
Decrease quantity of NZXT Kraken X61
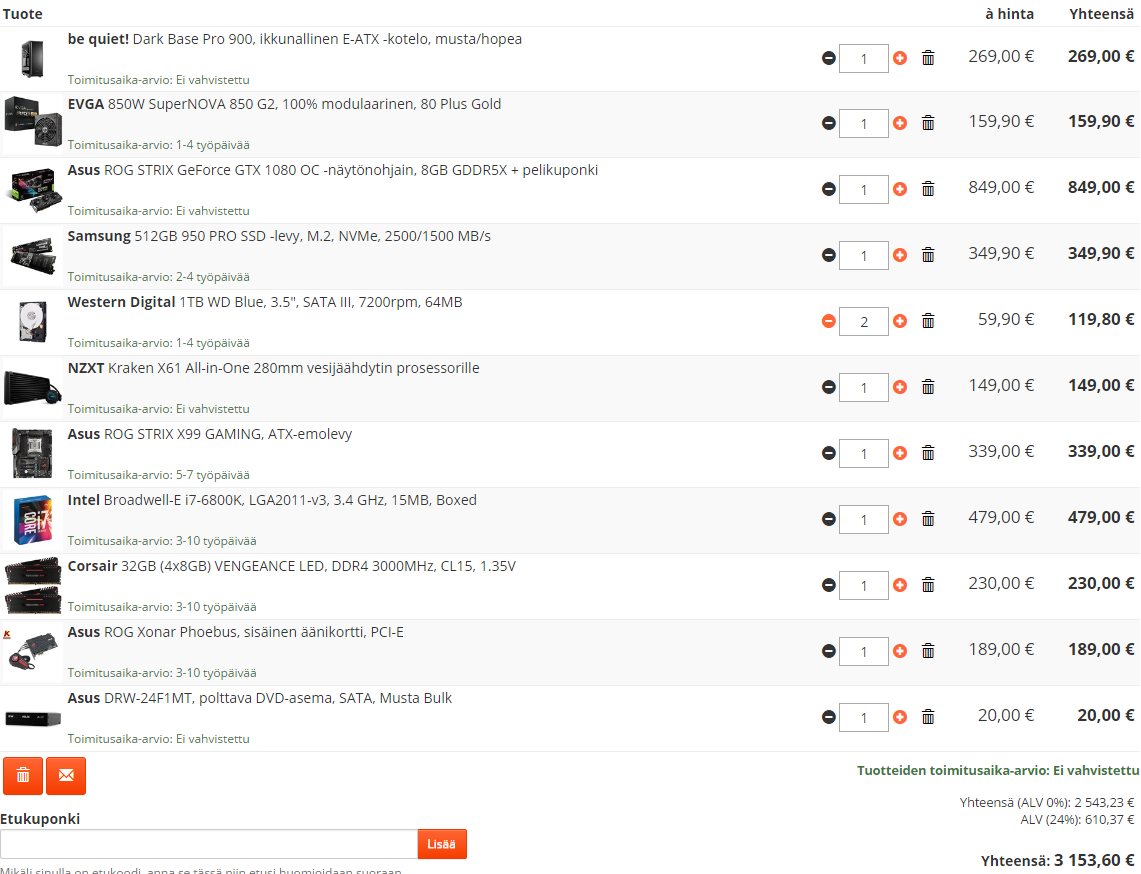pyautogui.click(x=828, y=387)
